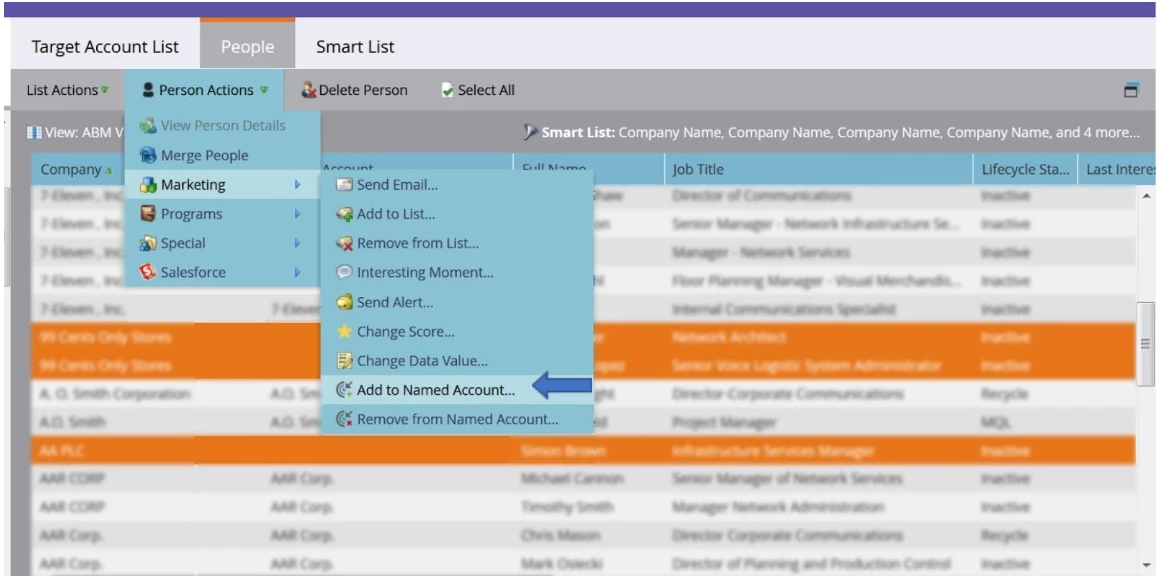Image resolution: width=1158 pixels, height=580 pixels.
Task: Click the Interesting Moment speech bubble icon
Action: click(344, 273)
